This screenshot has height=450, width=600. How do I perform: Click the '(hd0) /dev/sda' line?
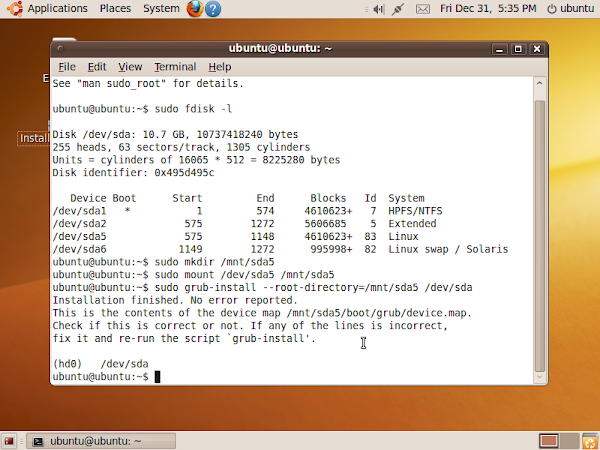point(100,364)
